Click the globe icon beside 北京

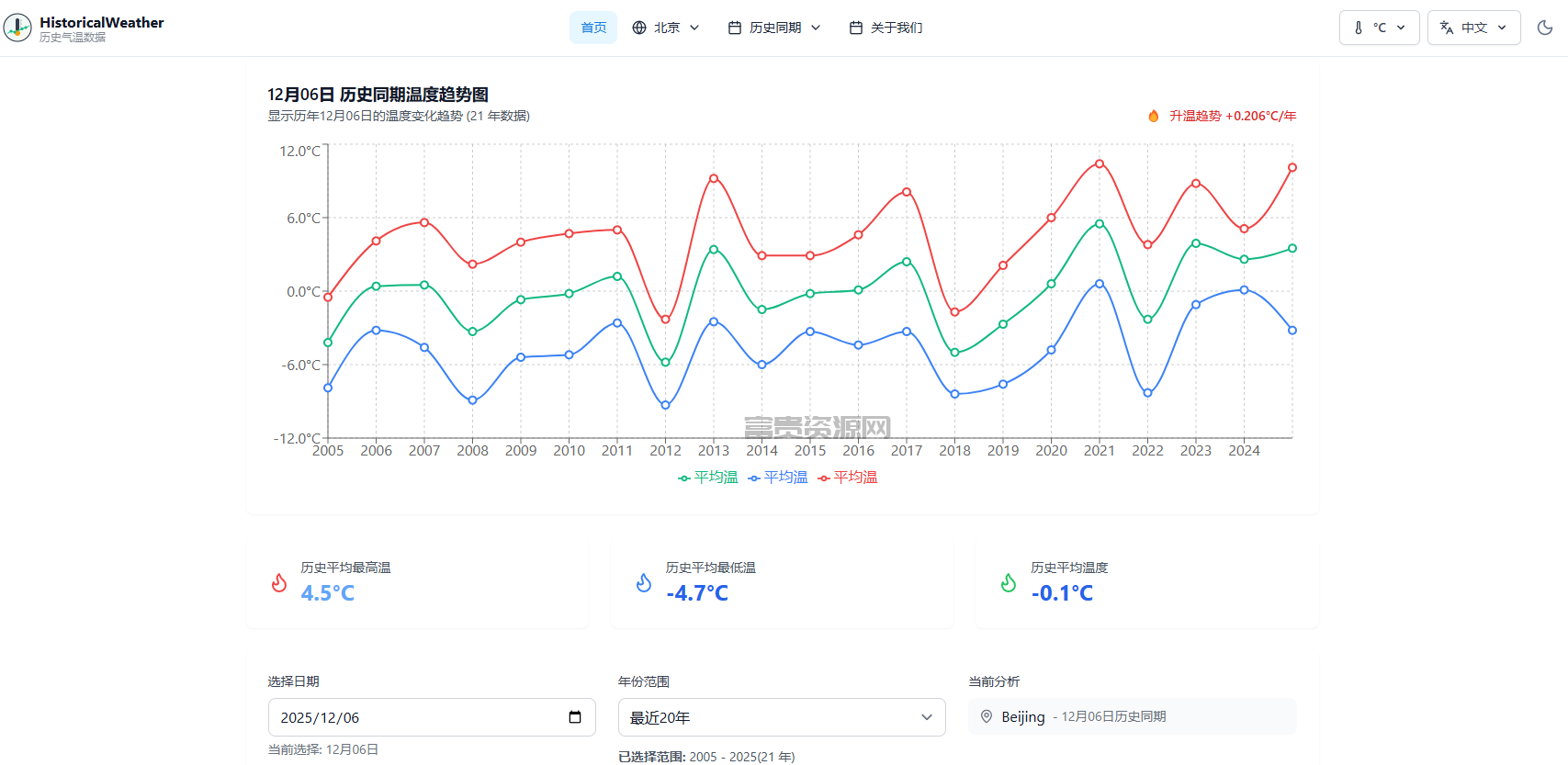[639, 28]
